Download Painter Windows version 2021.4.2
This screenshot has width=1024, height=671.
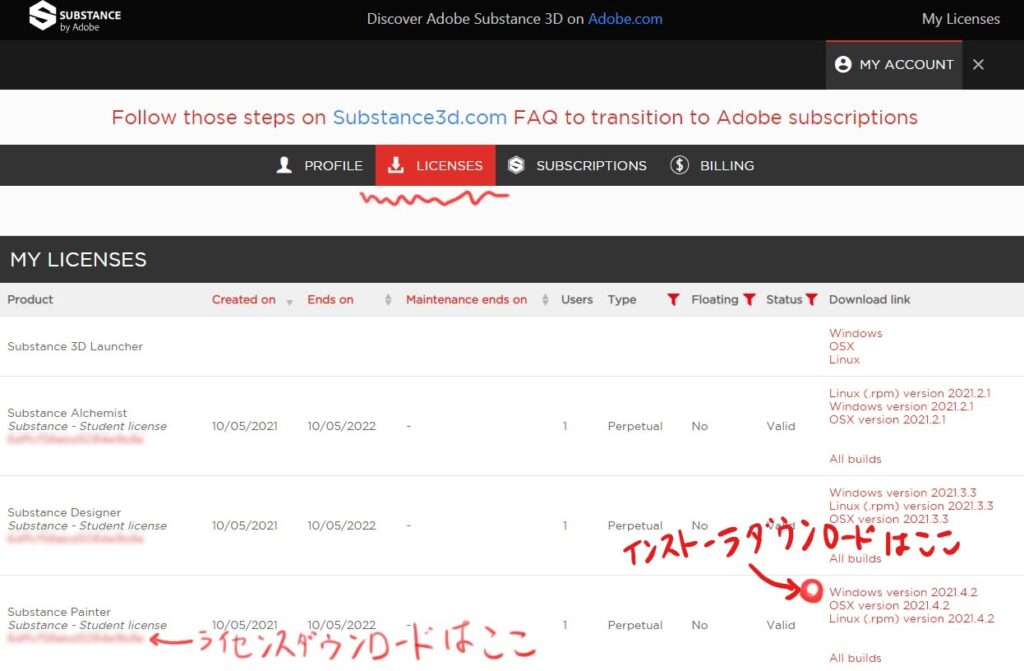click(903, 593)
